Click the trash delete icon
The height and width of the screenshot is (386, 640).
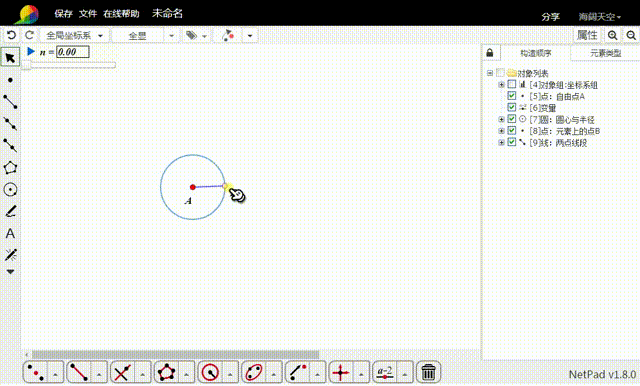tap(428, 372)
